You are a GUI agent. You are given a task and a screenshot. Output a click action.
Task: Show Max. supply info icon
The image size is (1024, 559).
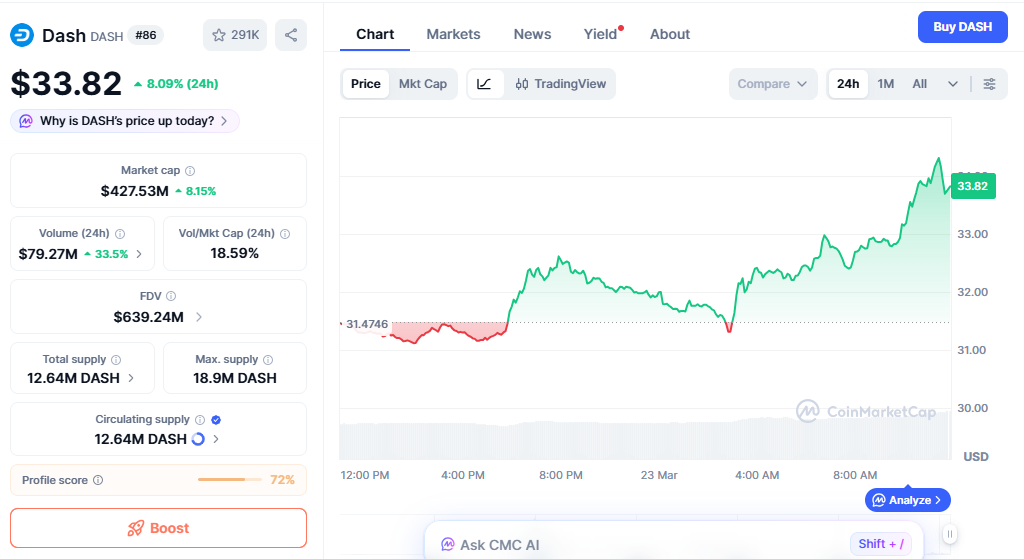coord(268,360)
